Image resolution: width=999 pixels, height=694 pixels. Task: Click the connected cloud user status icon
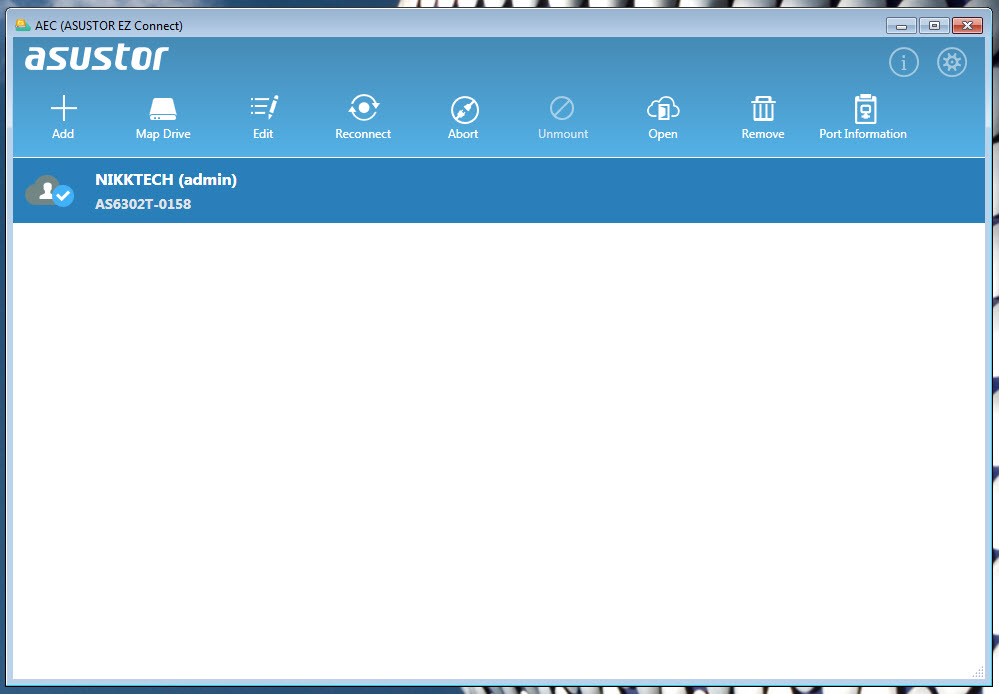(x=50, y=191)
